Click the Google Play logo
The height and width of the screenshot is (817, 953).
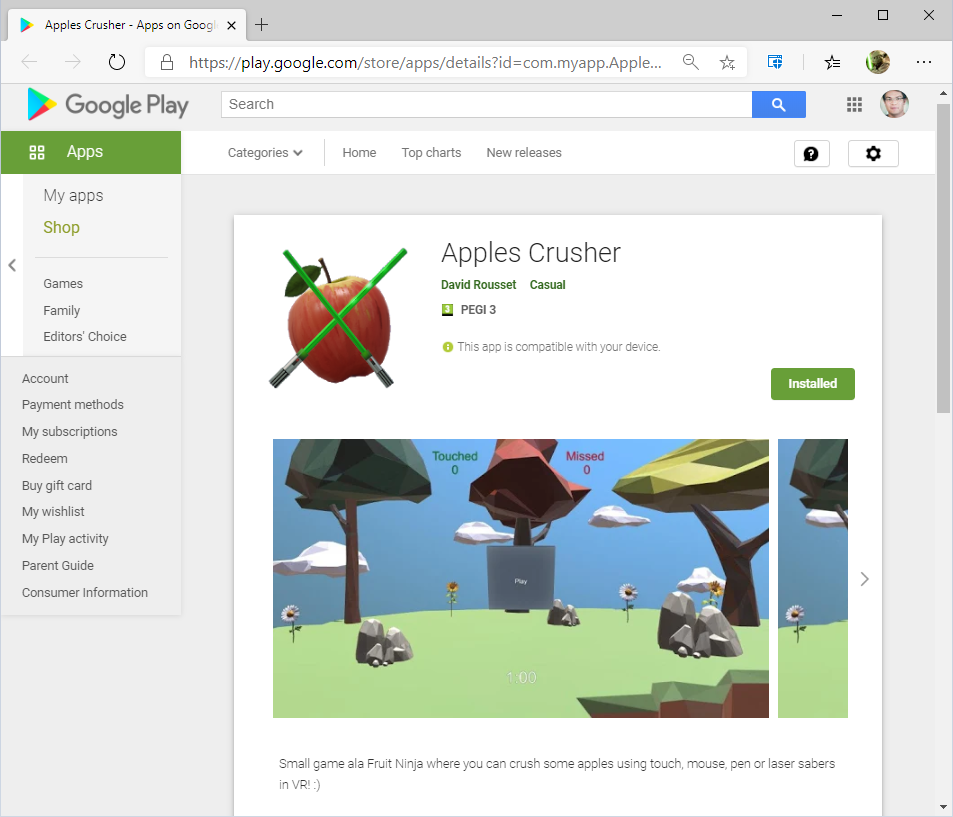coord(108,105)
